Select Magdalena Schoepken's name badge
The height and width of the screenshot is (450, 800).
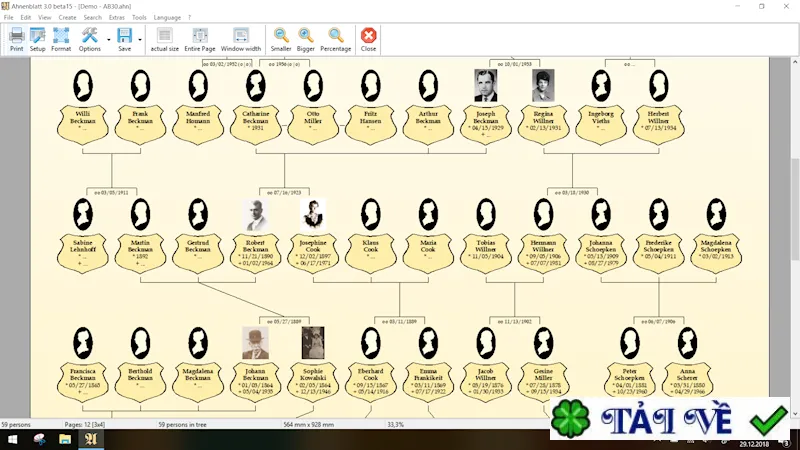tap(716, 253)
